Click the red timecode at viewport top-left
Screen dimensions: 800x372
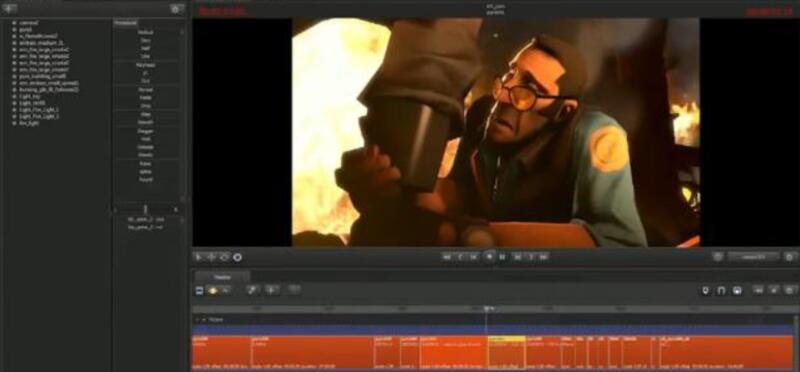222,11
